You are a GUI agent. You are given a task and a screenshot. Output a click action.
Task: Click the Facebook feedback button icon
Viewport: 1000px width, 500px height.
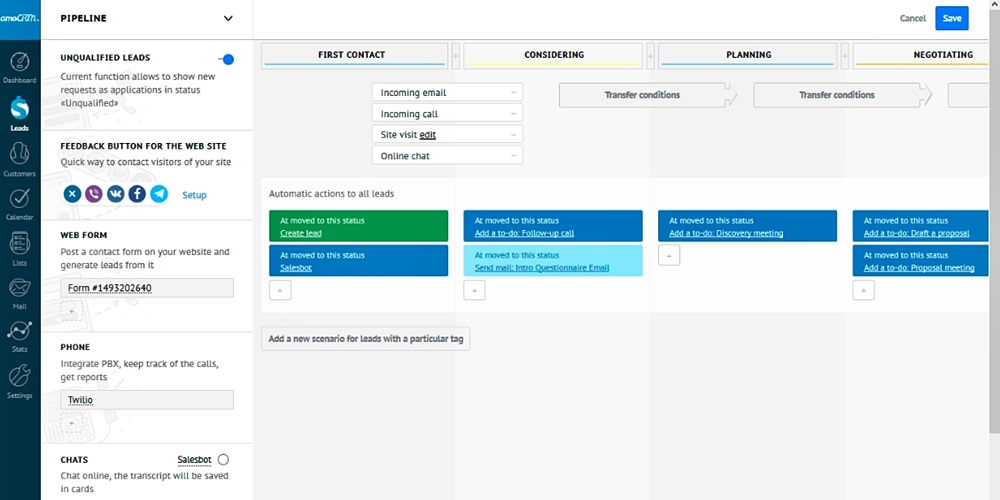tap(137, 194)
